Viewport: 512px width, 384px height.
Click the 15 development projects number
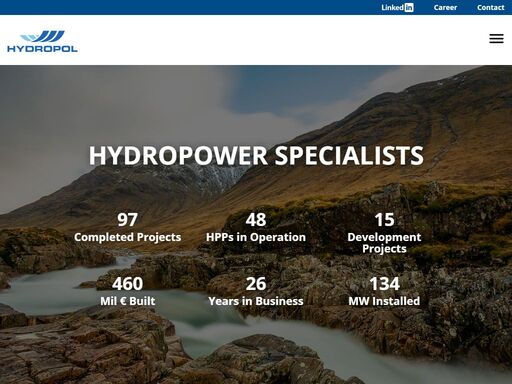click(x=384, y=220)
